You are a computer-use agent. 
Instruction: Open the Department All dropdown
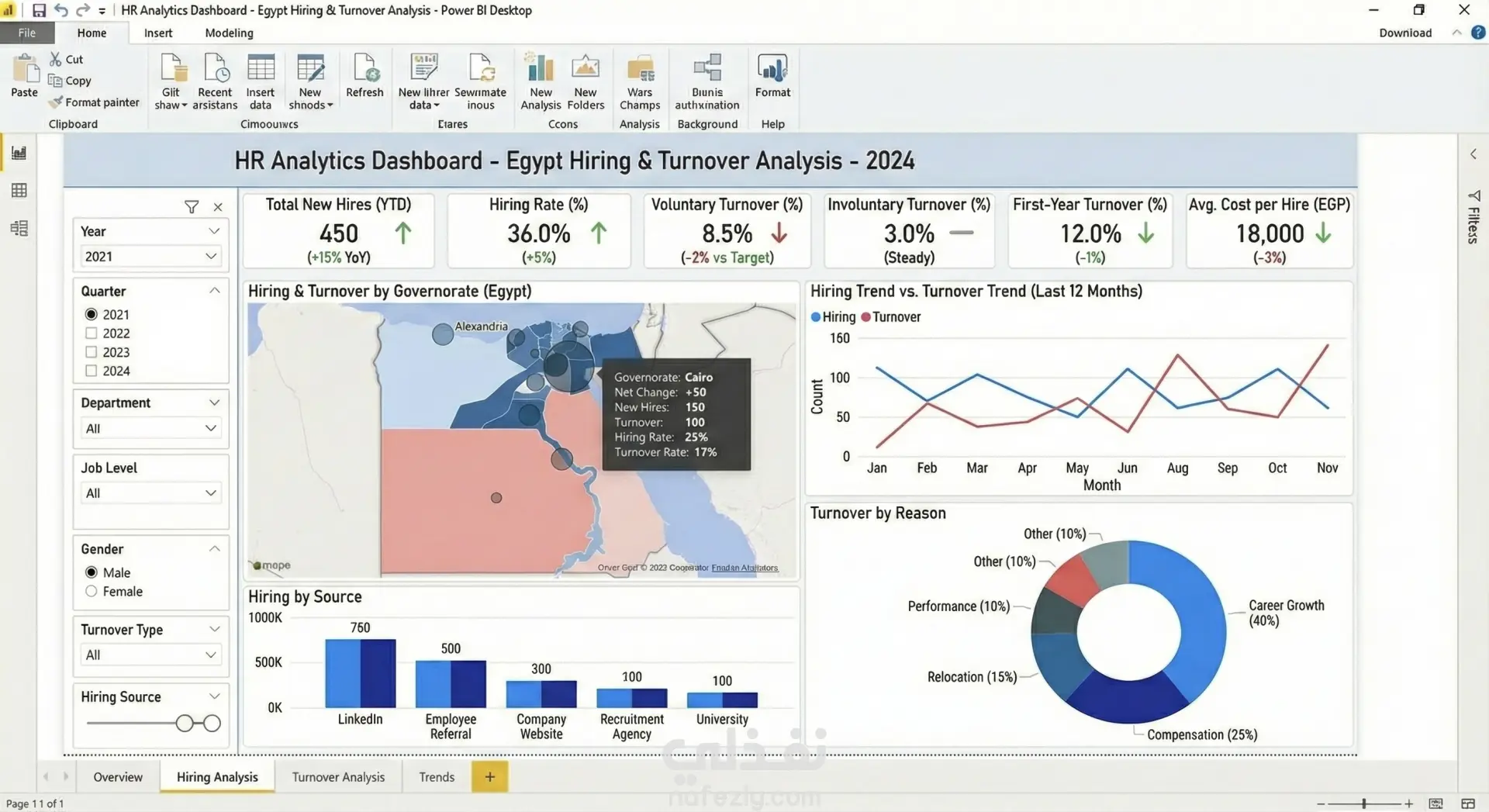(x=150, y=428)
